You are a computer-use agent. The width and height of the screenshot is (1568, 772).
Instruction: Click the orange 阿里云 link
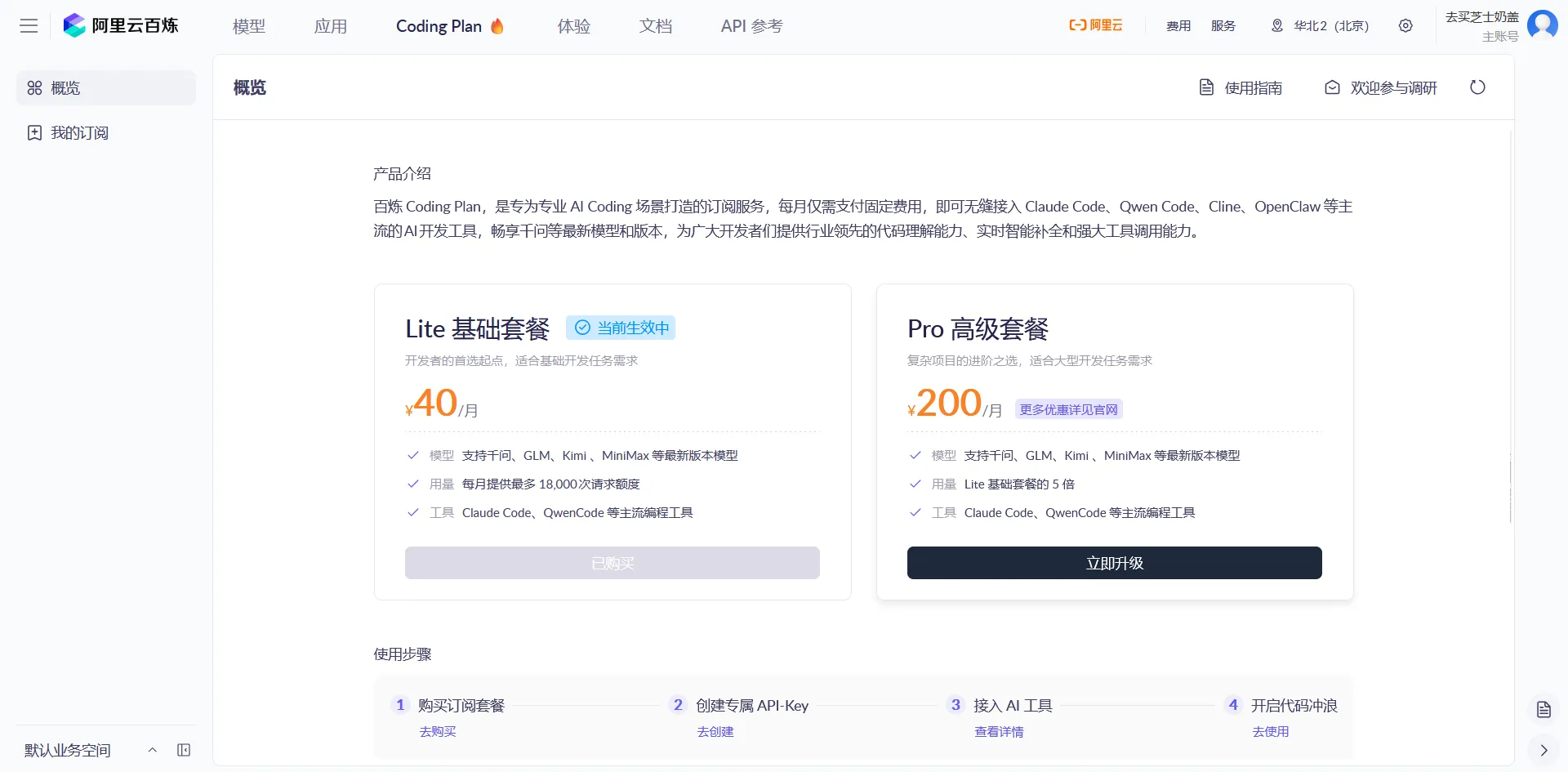[1096, 25]
